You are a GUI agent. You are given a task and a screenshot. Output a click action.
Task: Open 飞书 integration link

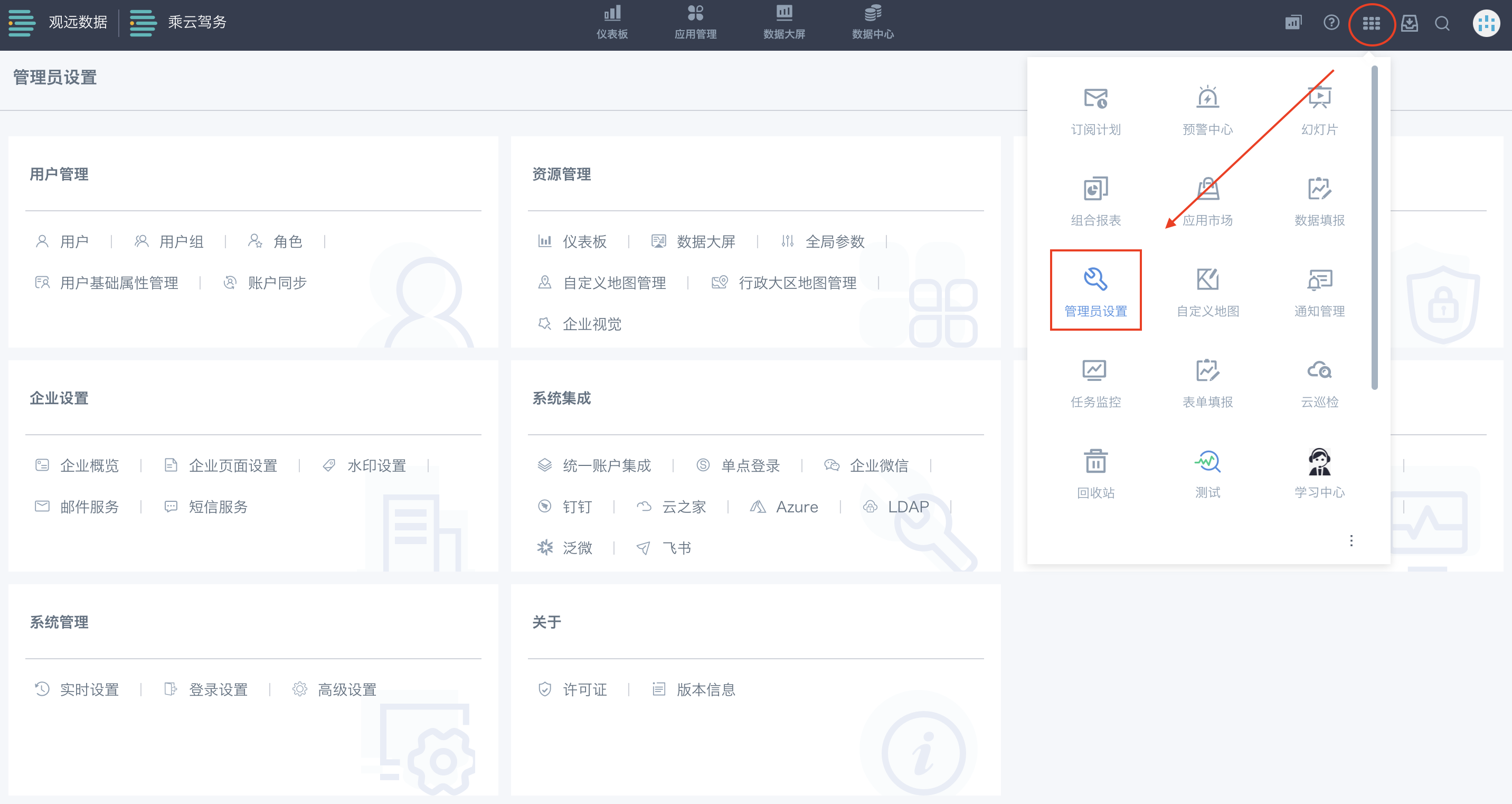[x=664, y=547]
